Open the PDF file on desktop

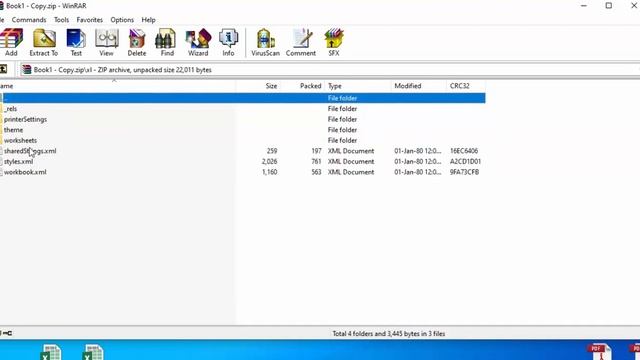pos(600,352)
